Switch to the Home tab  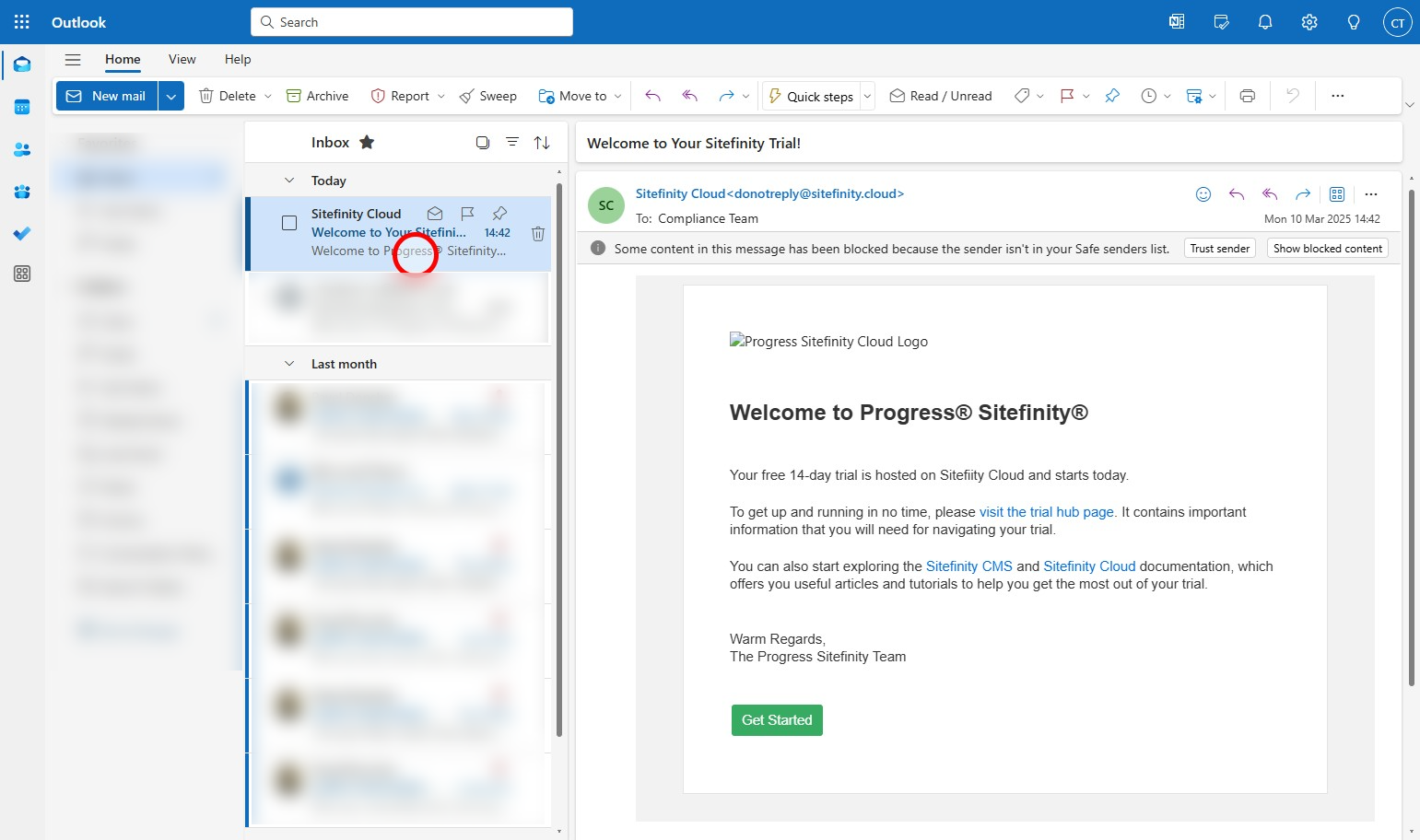point(123,59)
